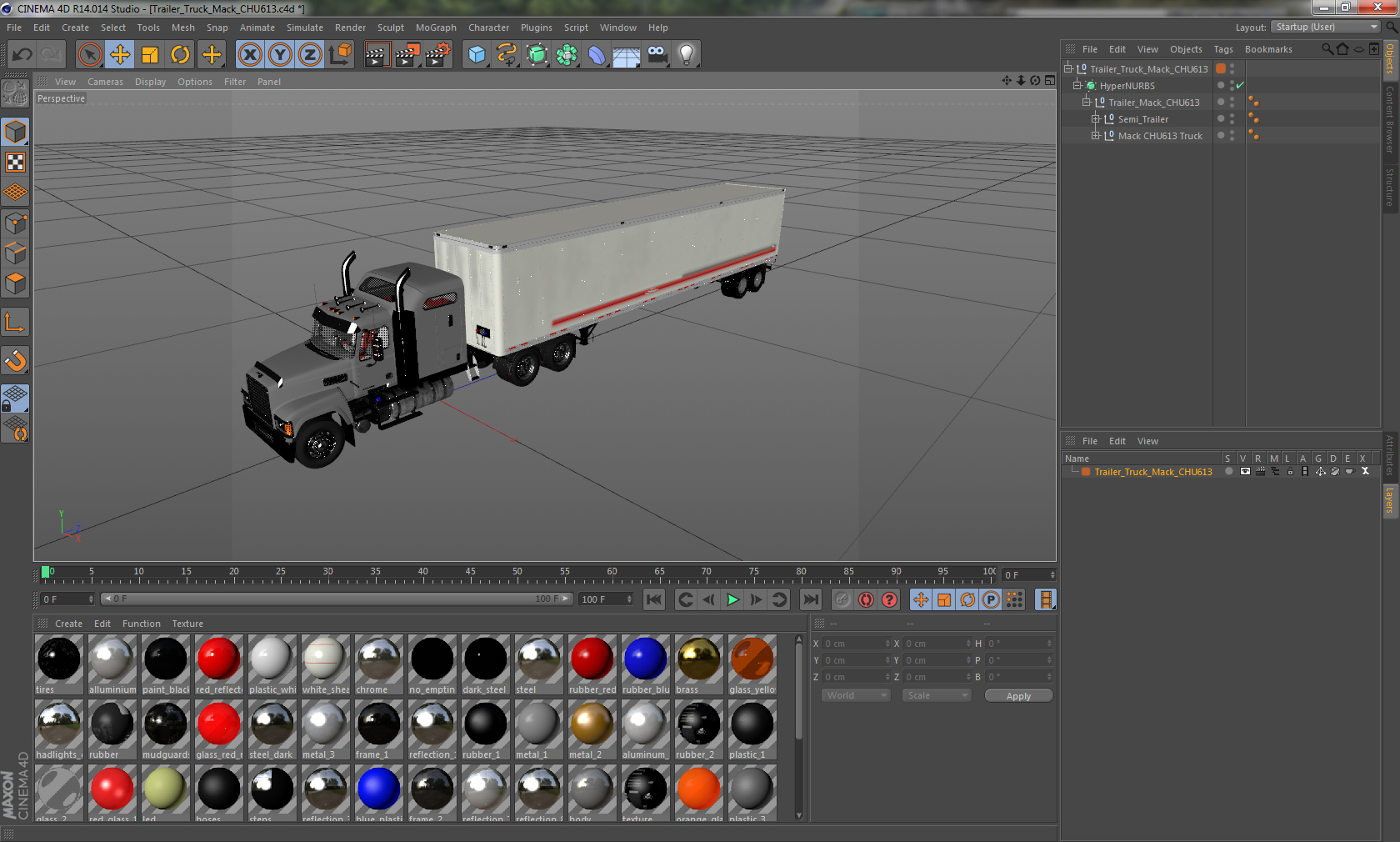The width and height of the screenshot is (1400, 842).
Task: Render the active view
Action: click(x=377, y=55)
